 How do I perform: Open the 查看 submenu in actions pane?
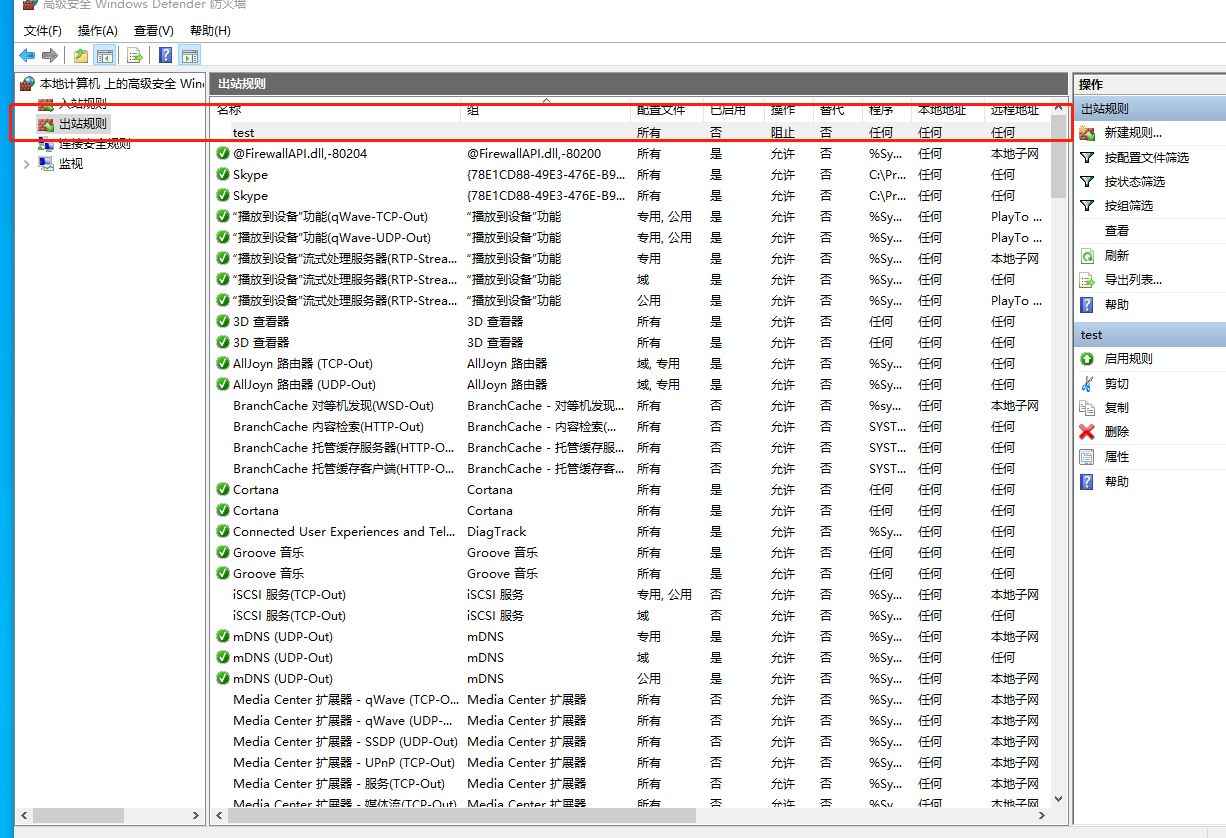1117,231
